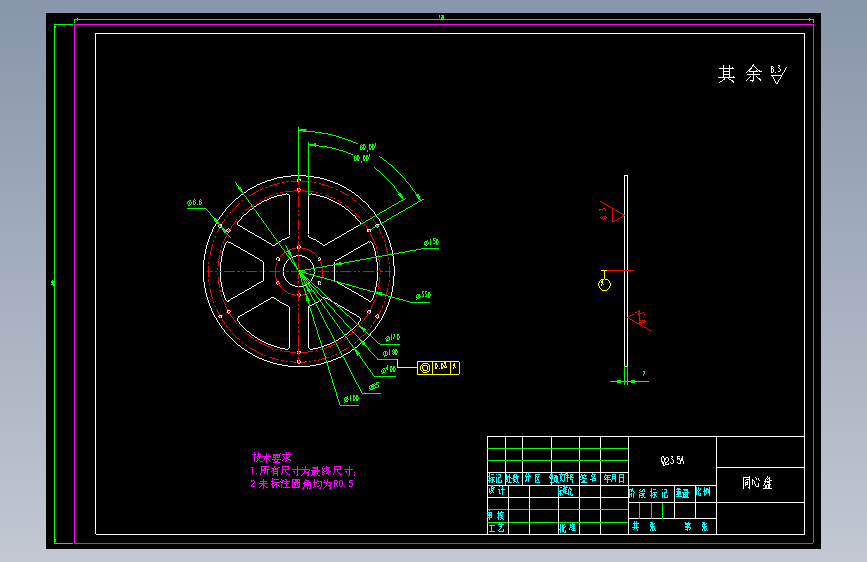Select the 共 张 sheet count label
Image resolution: width=867 pixels, height=562 pixels.
645,527
